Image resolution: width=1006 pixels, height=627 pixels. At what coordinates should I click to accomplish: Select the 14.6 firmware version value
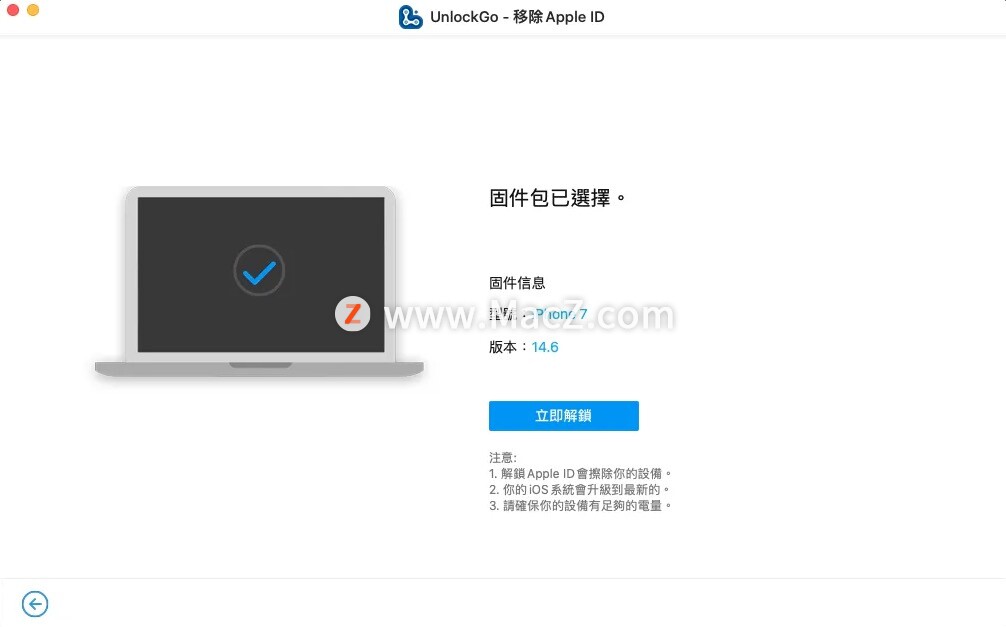tap(545, 347)
